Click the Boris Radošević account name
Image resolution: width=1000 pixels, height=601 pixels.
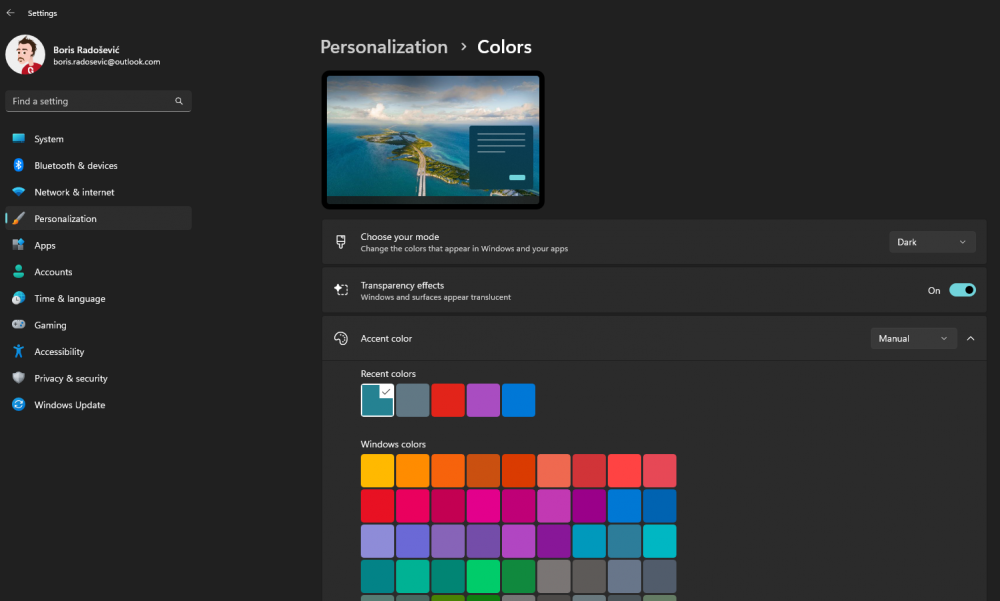pos(86,50)
